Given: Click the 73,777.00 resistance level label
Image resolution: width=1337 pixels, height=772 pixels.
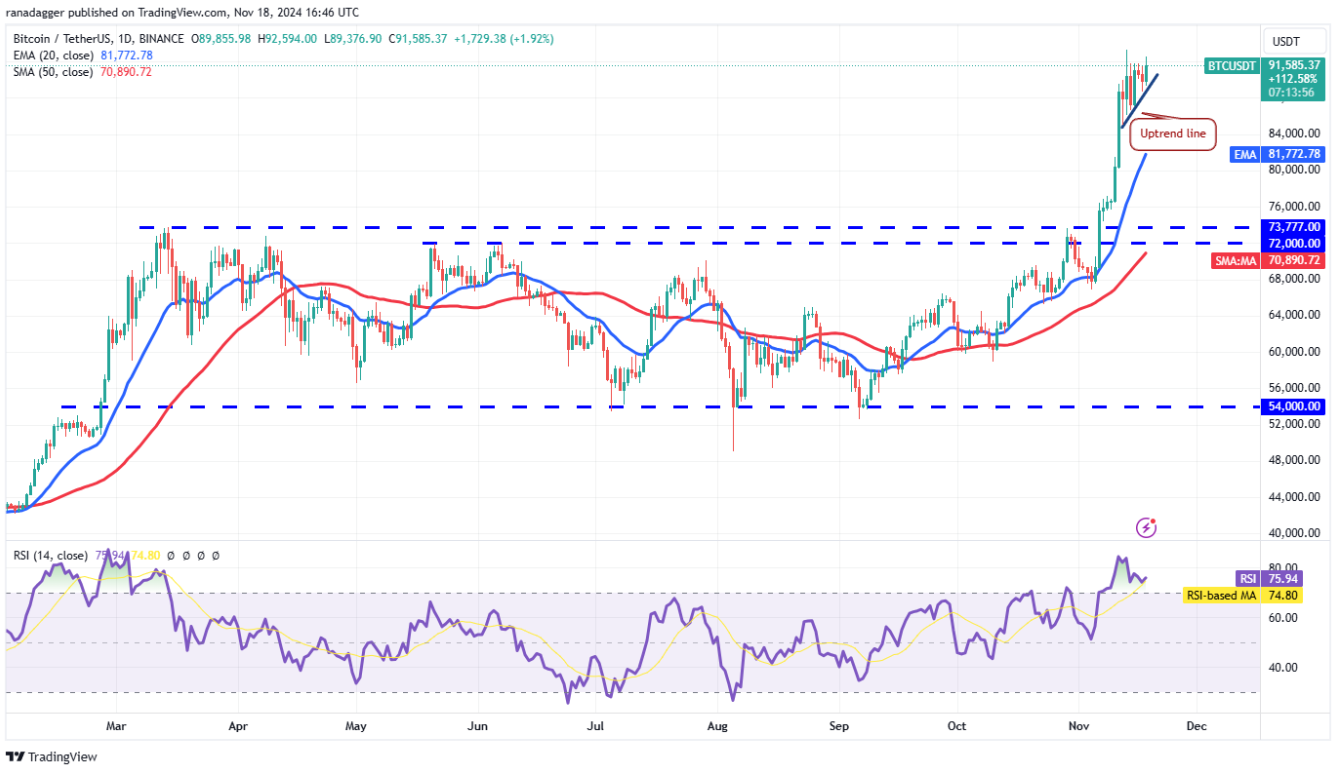Looking at the screenshot, I should pyautogui.click(x=1294, y=227).
